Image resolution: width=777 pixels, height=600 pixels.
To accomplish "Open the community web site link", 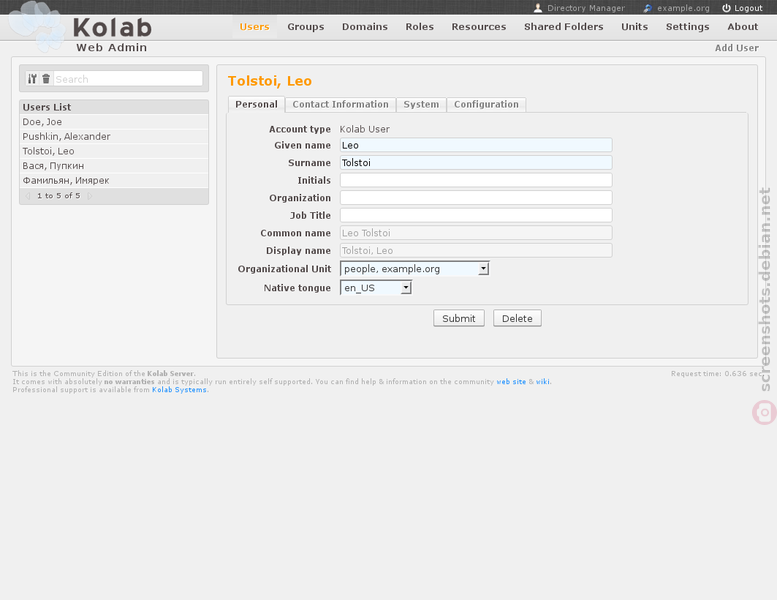I will tap(511, 382).
